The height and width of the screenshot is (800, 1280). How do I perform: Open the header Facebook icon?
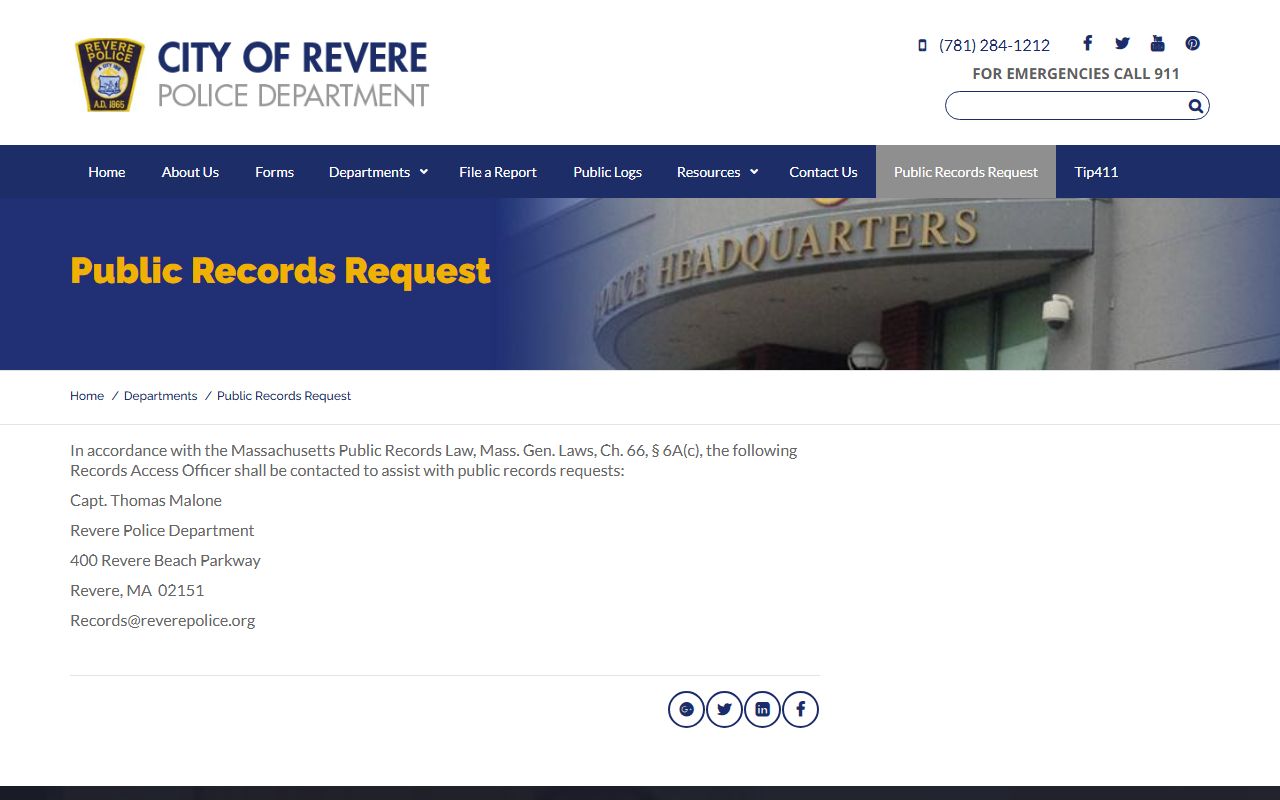(1087, 43)
